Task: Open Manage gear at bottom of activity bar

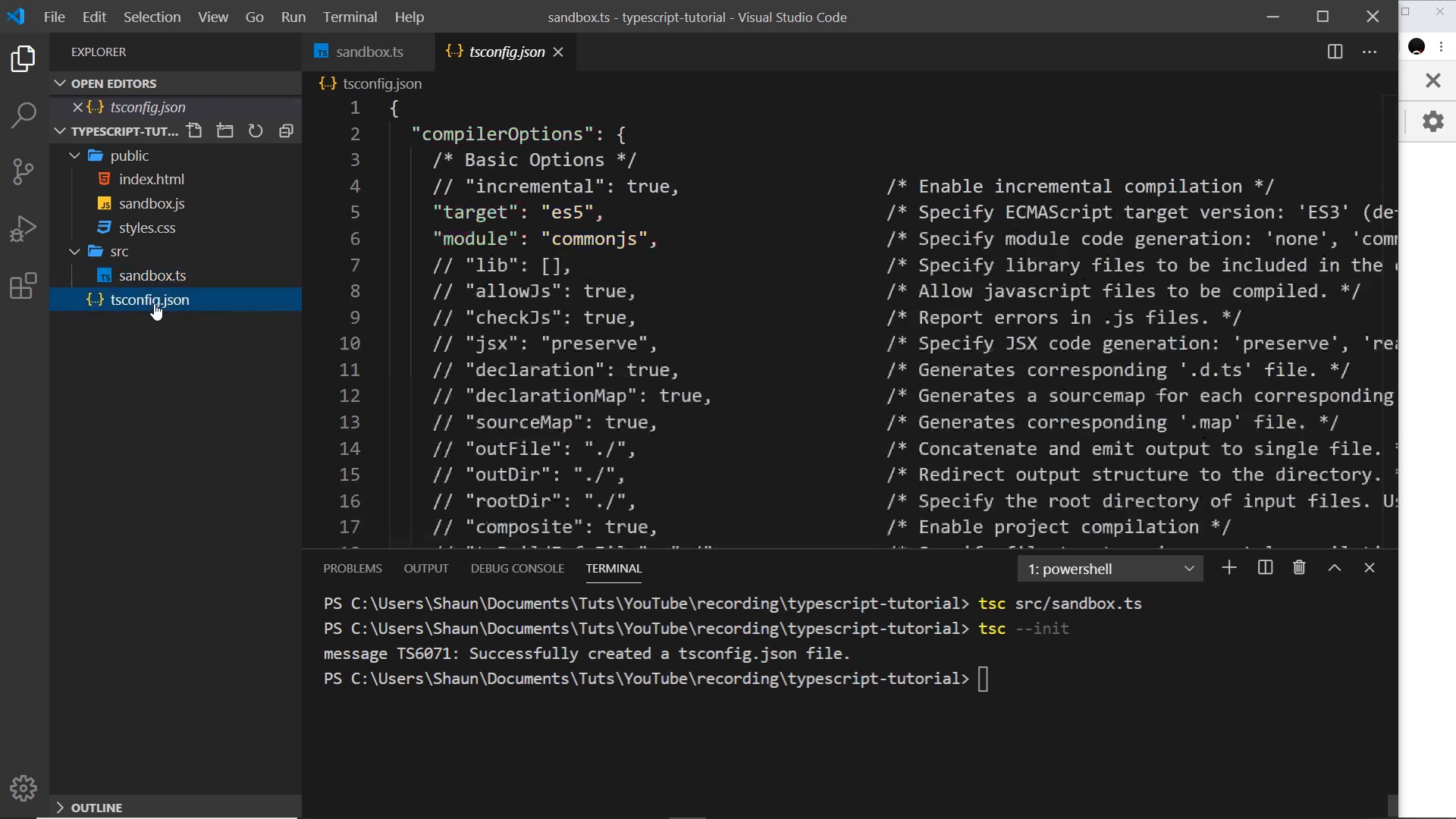Action: pyautogui.click(x=24, y=789)
